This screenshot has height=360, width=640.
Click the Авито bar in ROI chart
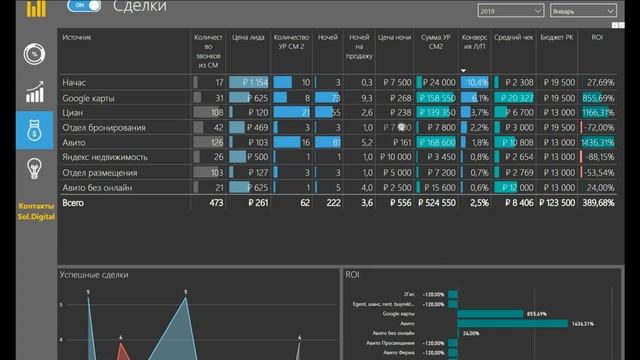pos(513,324)
